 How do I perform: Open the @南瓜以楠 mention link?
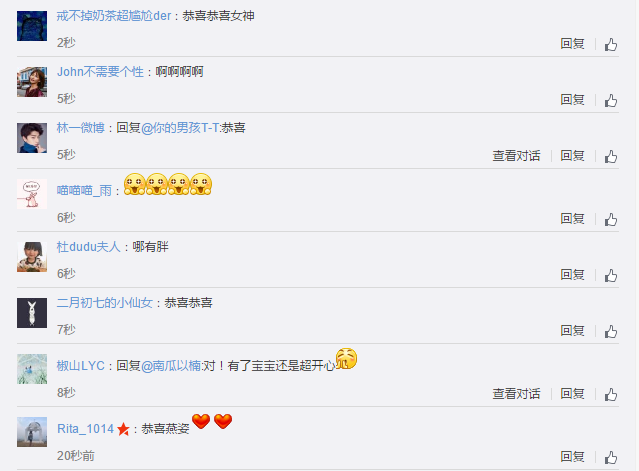click(x=171, y=366)
